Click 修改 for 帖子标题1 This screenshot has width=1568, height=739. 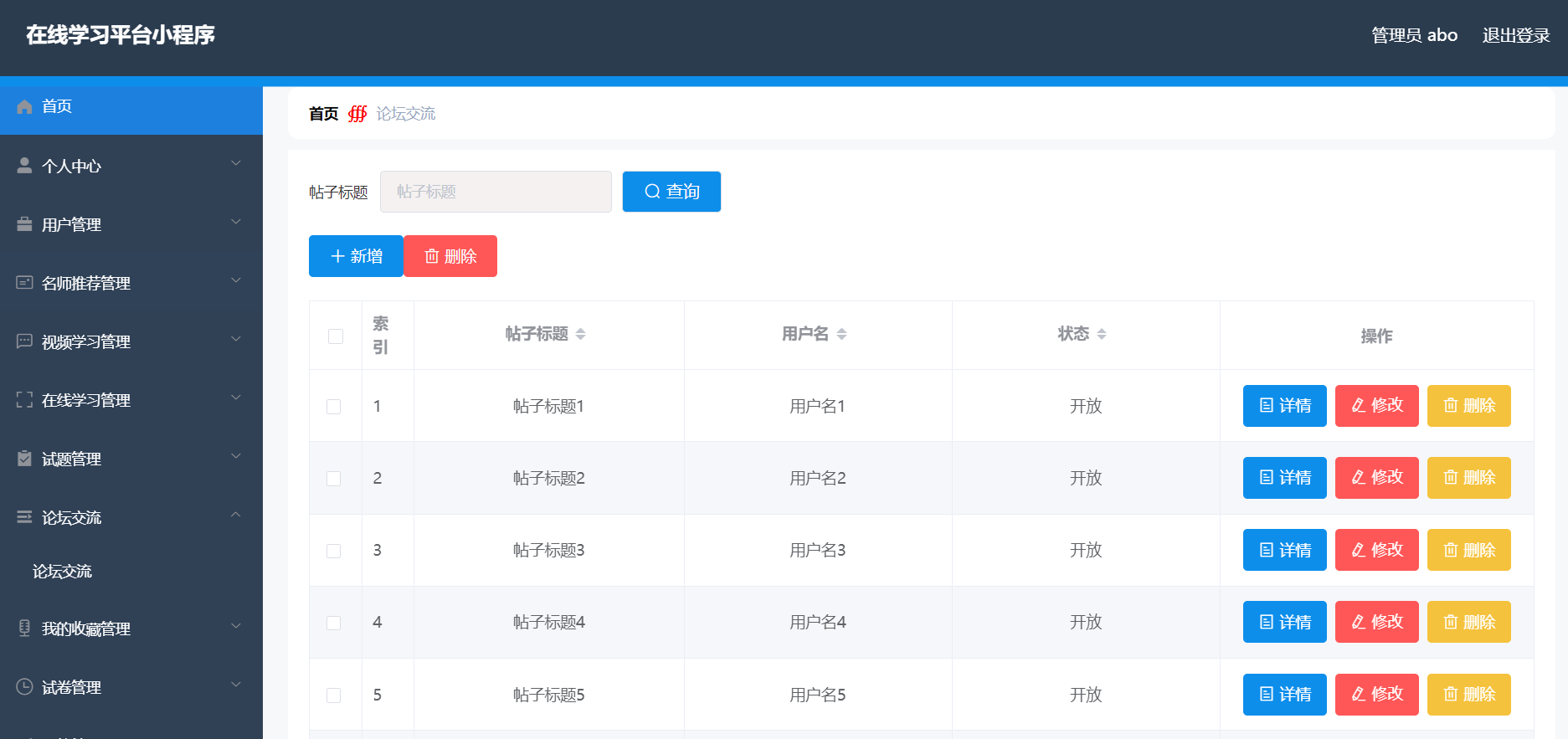(x=1377, y=406)
